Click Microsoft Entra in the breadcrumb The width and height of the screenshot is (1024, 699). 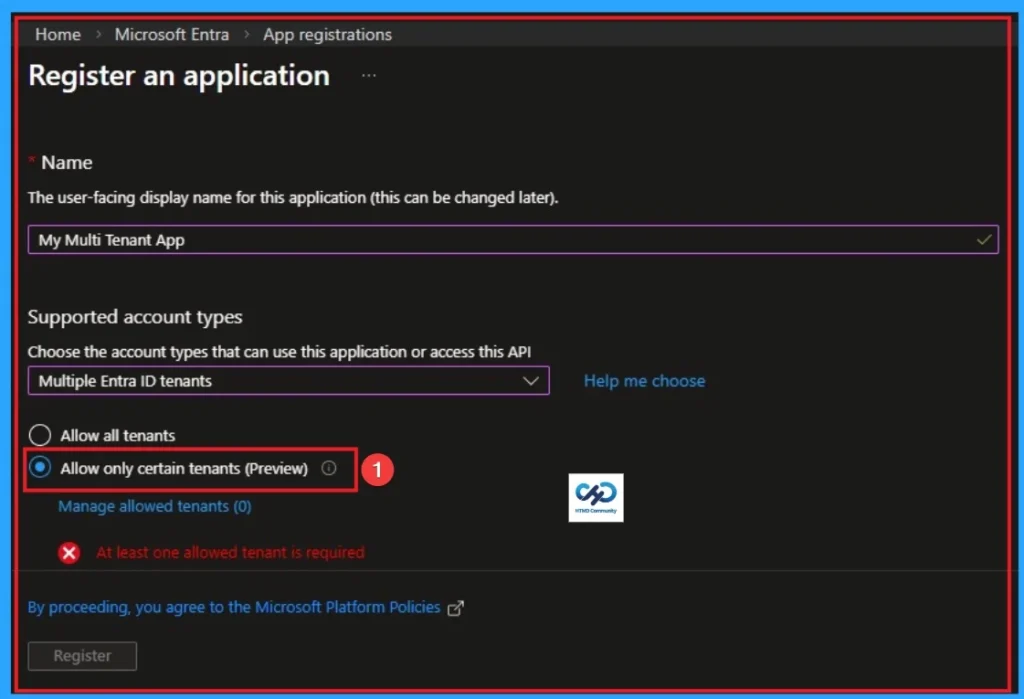click(171, 34)
